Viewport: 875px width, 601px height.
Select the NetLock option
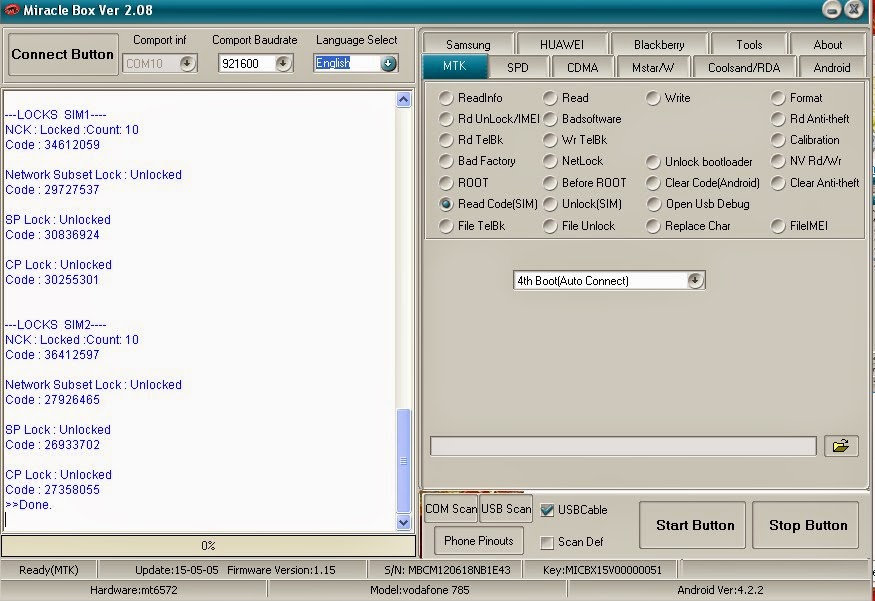click(x=550, y=161)
